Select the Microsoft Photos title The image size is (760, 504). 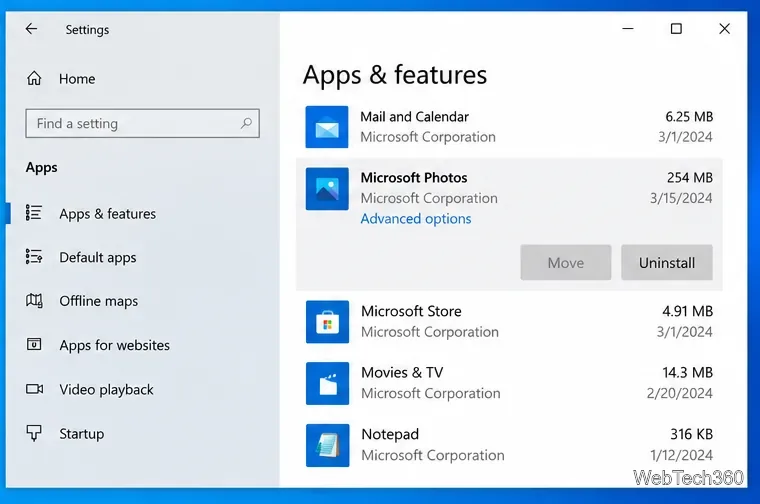point(414,178)
